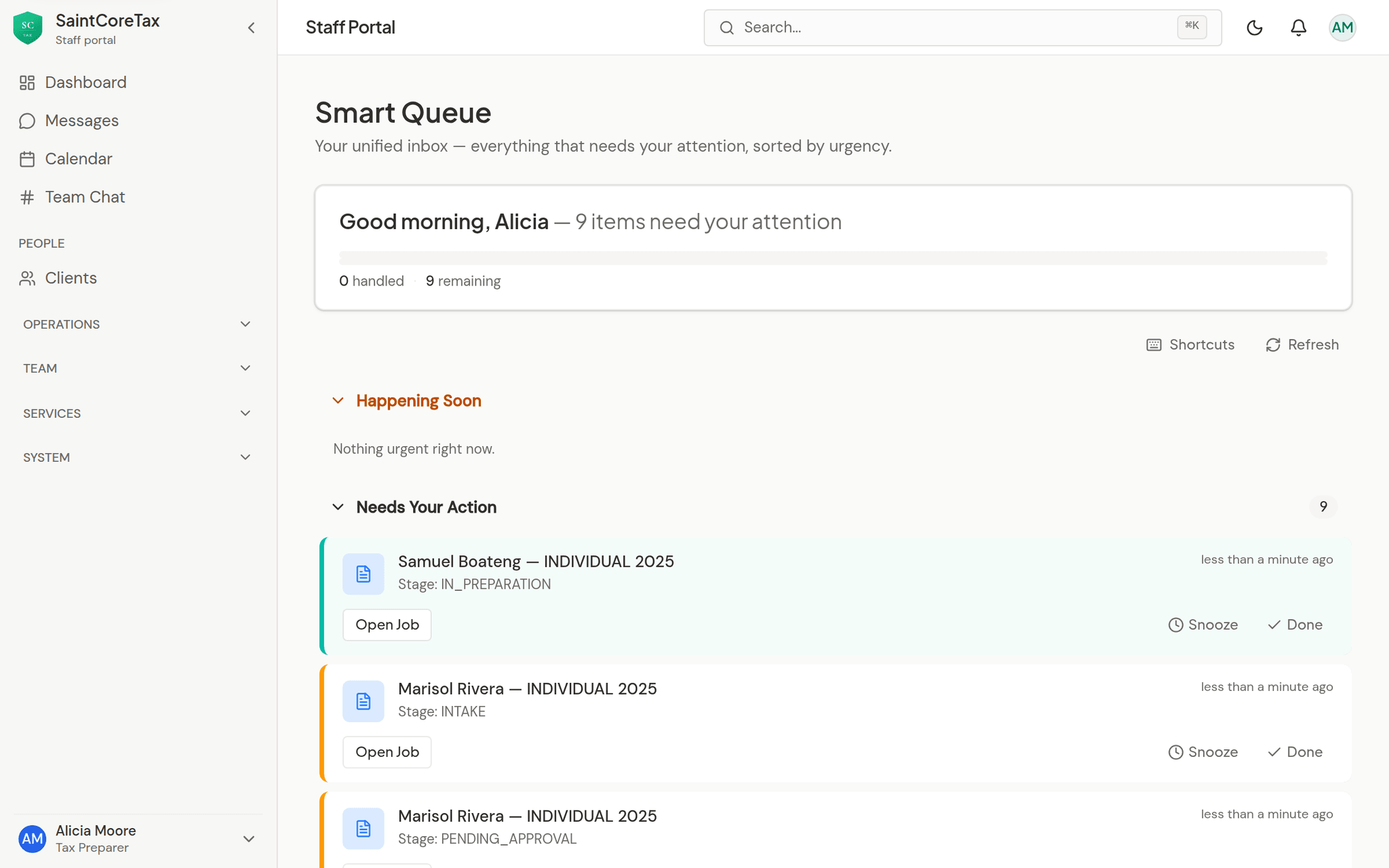Expand the SERVICES section
This screenshot has height=868, width=1389.
(x=138, y=413)
